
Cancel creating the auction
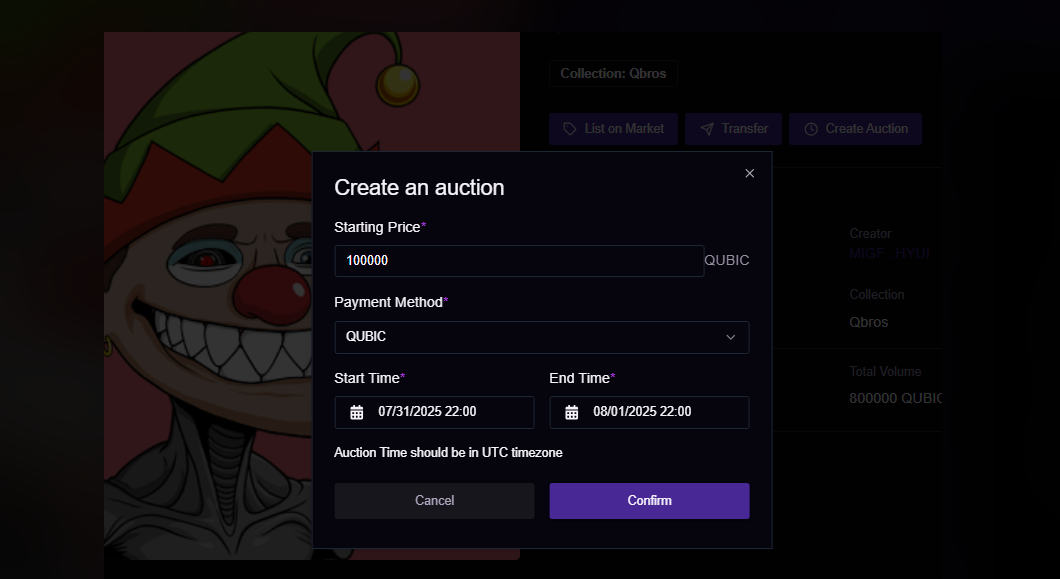434,500
